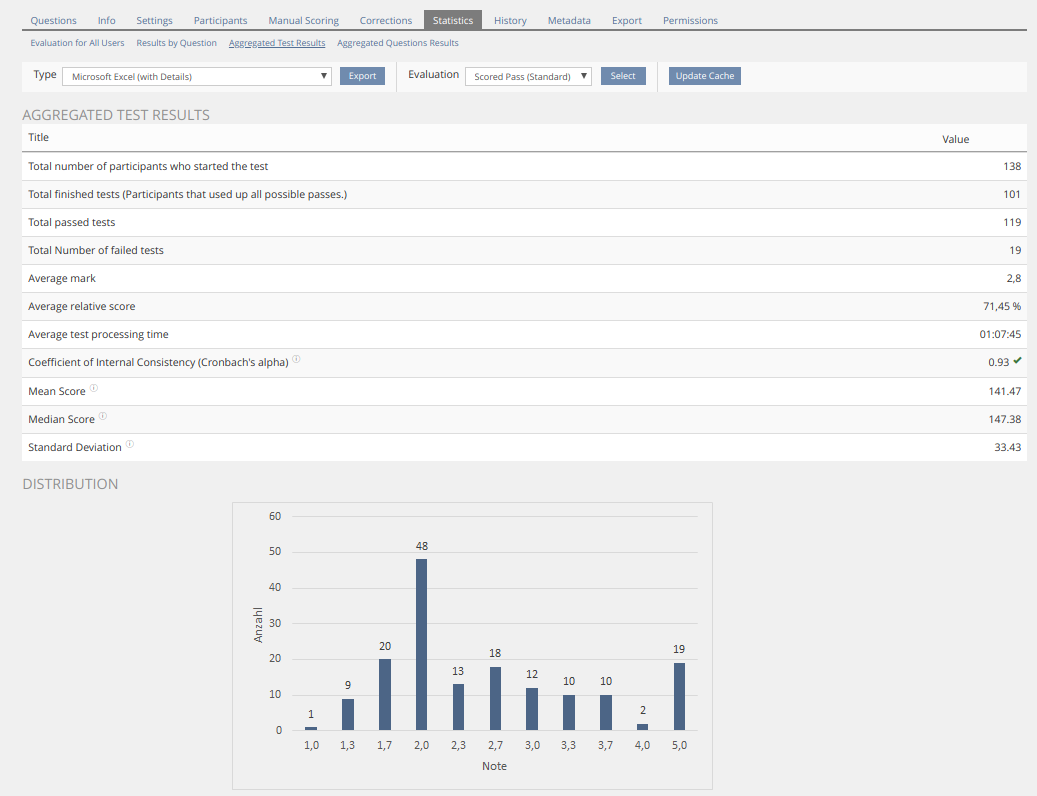Screen dimensions: 1037x796
Task: Expand the Evaluation Scored Pass dropdown
Action: click(x=528, y=76)
